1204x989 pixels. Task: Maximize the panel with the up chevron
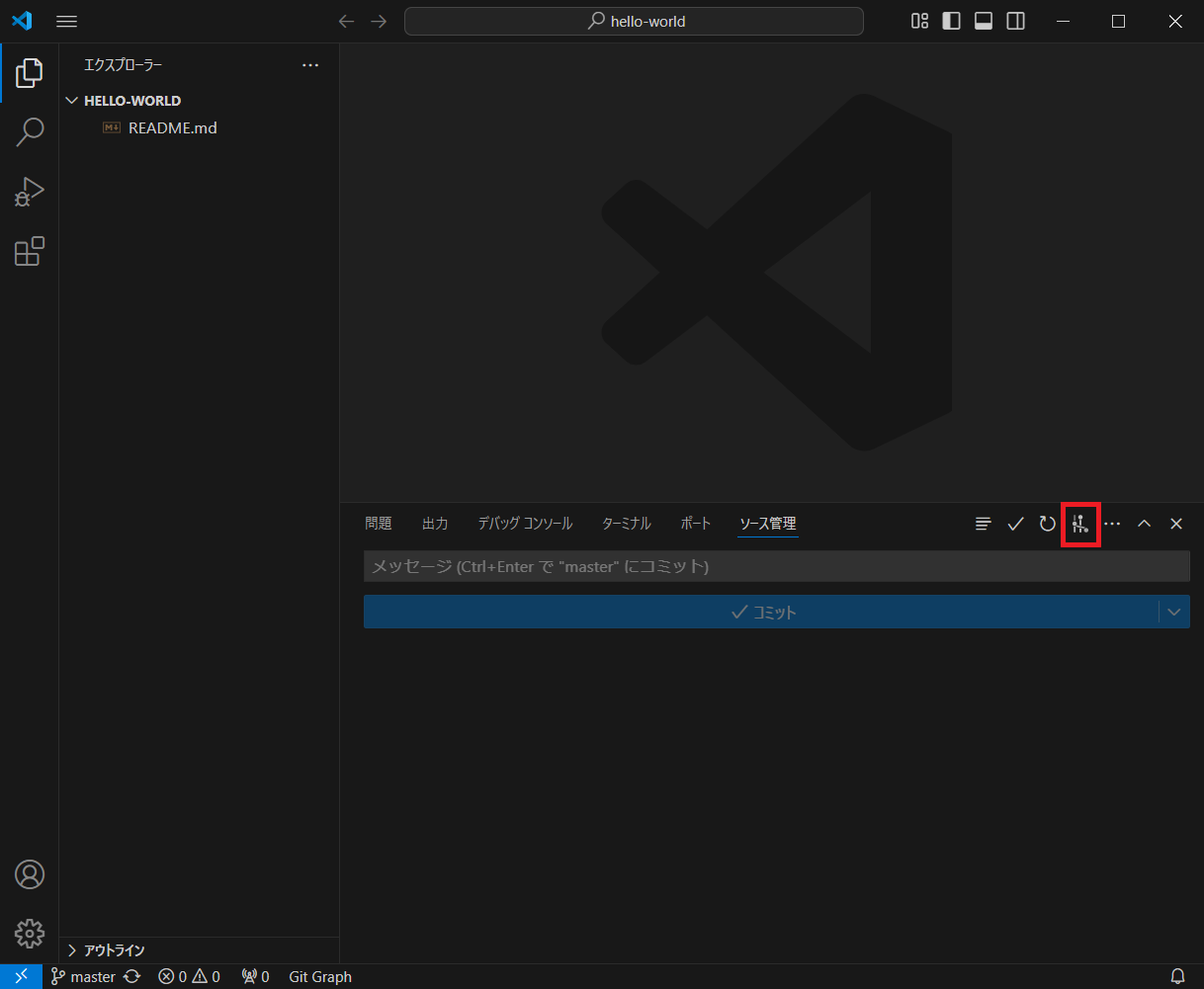point(1144,524)
